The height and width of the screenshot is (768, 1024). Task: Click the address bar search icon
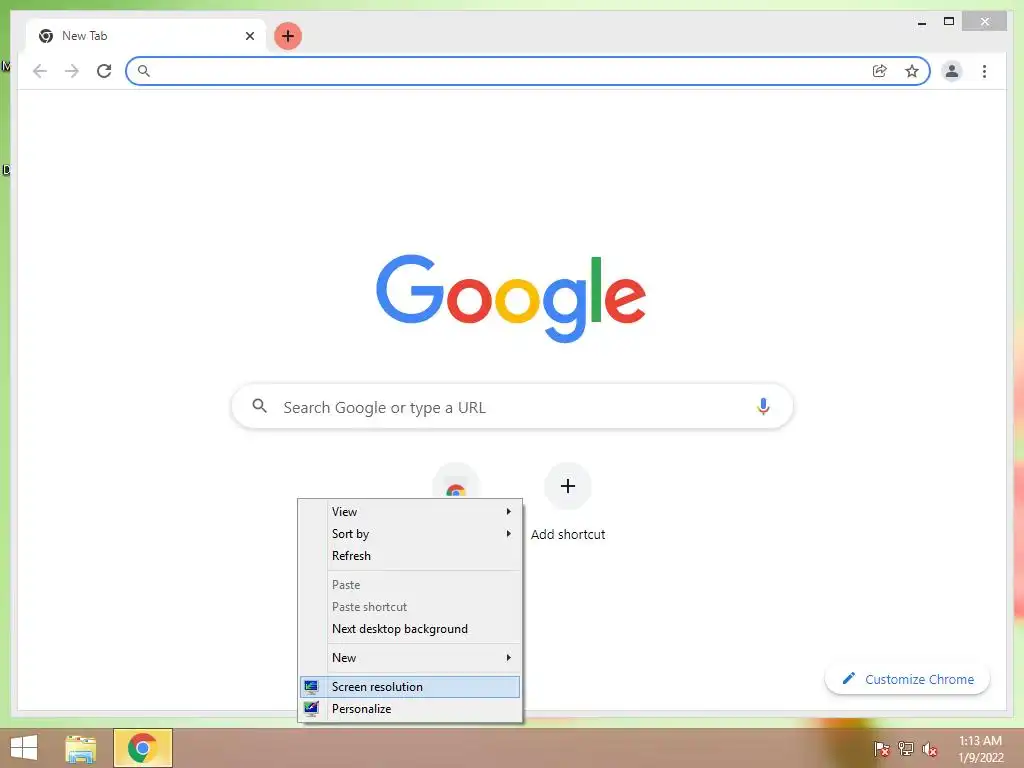(144, 71)
